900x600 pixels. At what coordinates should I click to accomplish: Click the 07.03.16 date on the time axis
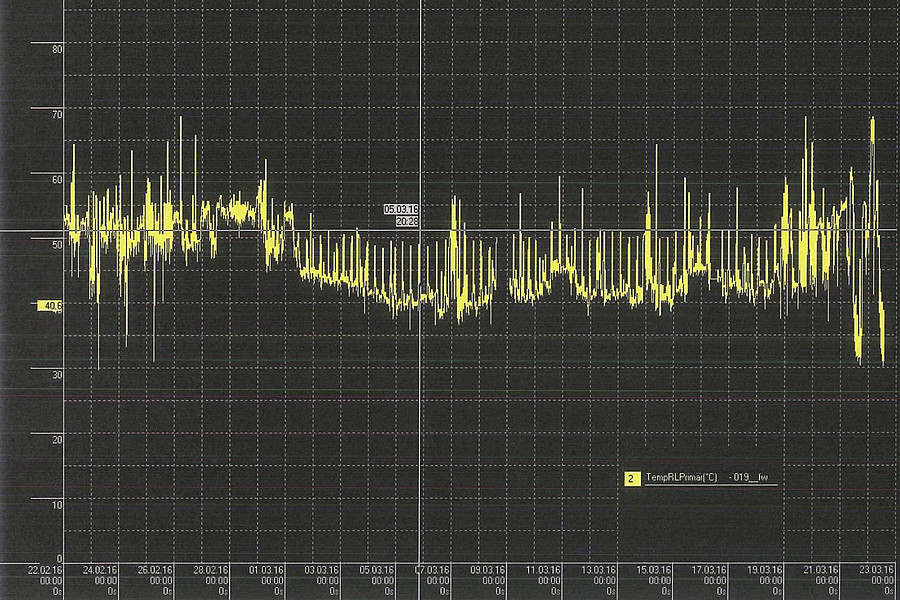[x=432, y=570]
